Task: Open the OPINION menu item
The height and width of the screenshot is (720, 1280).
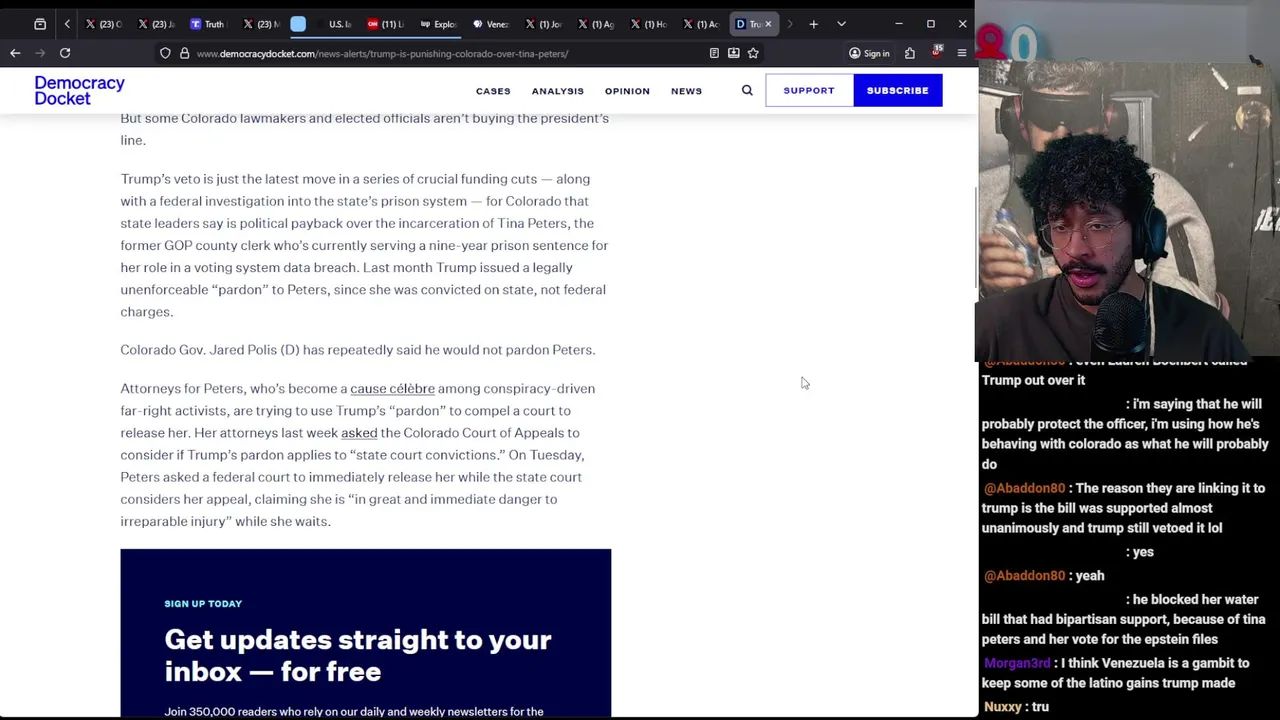Action: coord(627,91)
